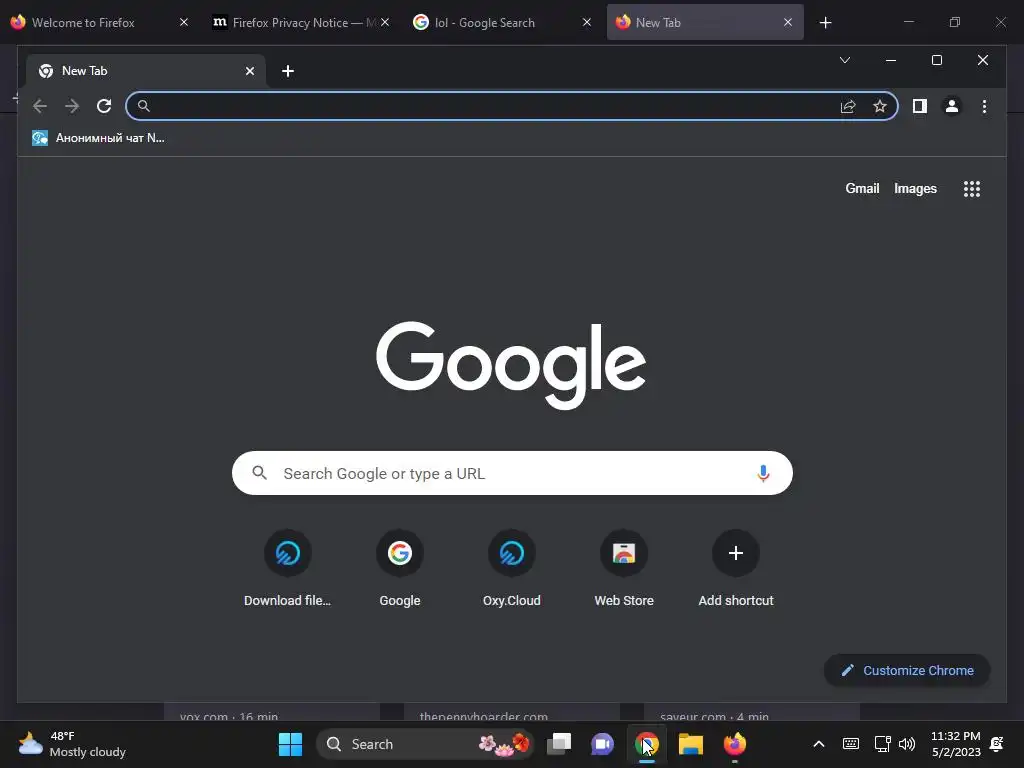Click the Google logo image

pyautogui.click(x=511, y=364)
